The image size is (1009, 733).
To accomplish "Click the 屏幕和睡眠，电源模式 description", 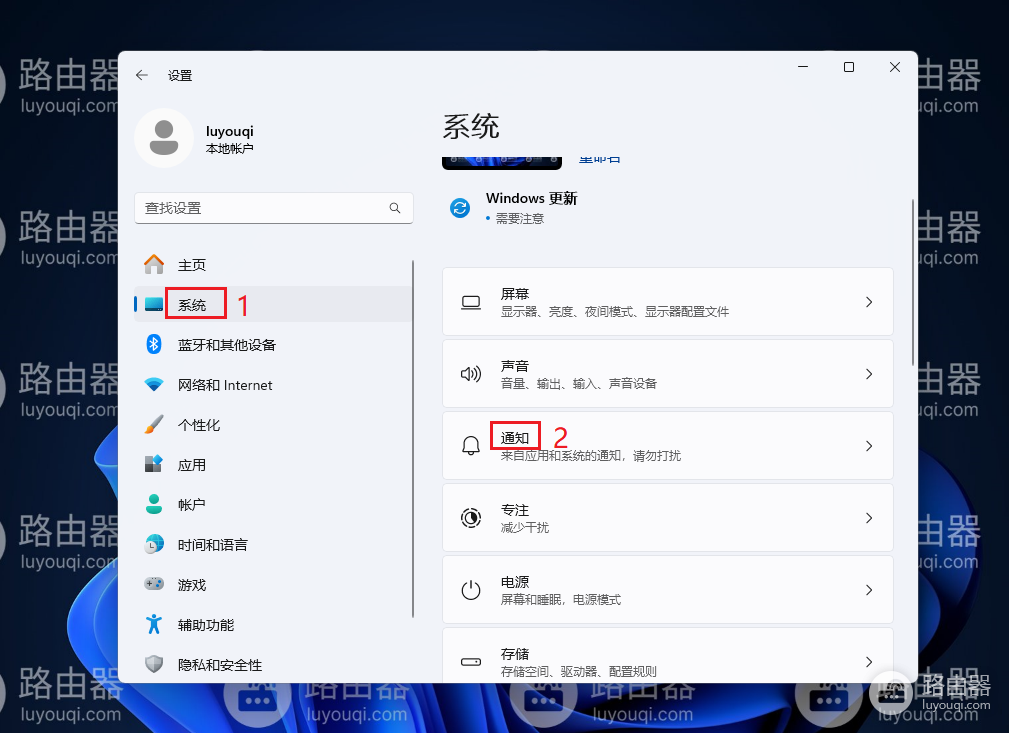I will [560, 600].
